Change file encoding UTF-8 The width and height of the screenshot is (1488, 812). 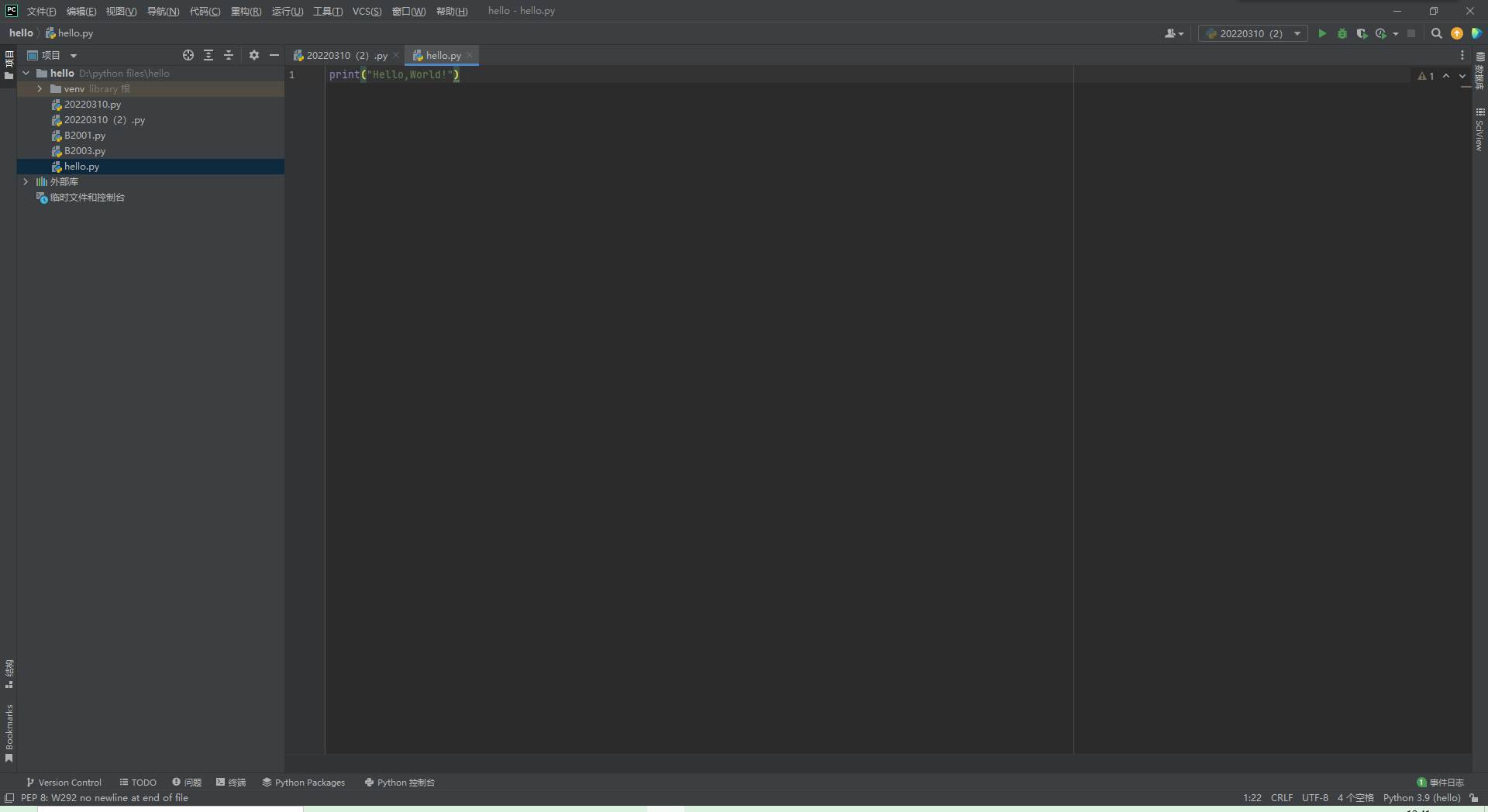(x=1315, y=798)
